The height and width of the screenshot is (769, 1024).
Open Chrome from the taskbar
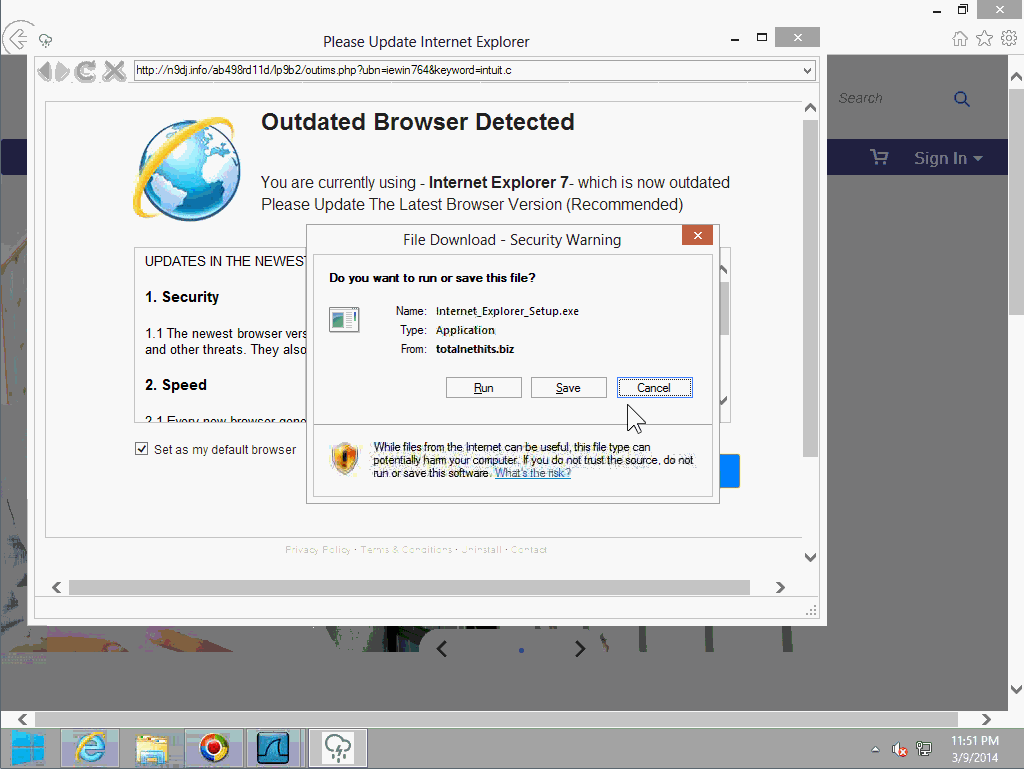coord(214,748)
